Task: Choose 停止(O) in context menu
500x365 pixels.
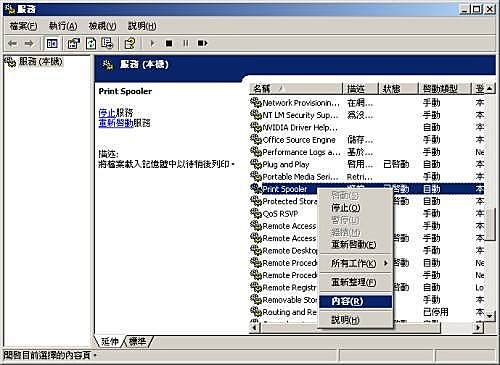Action: (x=355, y=208)
